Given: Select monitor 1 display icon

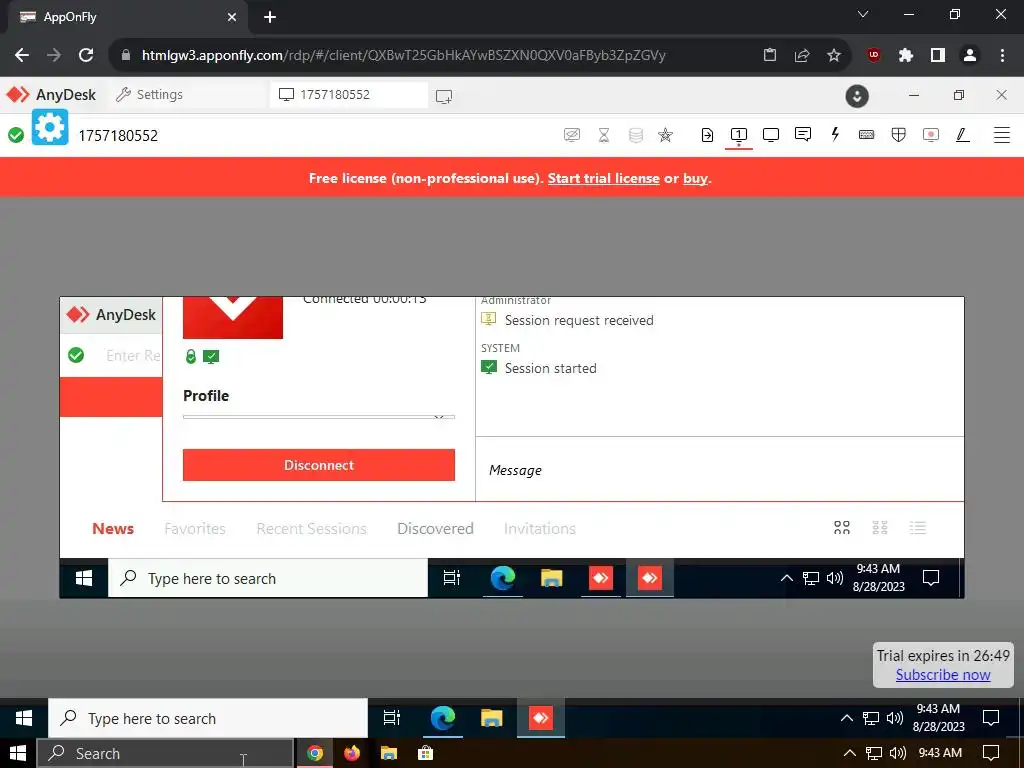Looking at the screenshot, I should coord(739,135).
